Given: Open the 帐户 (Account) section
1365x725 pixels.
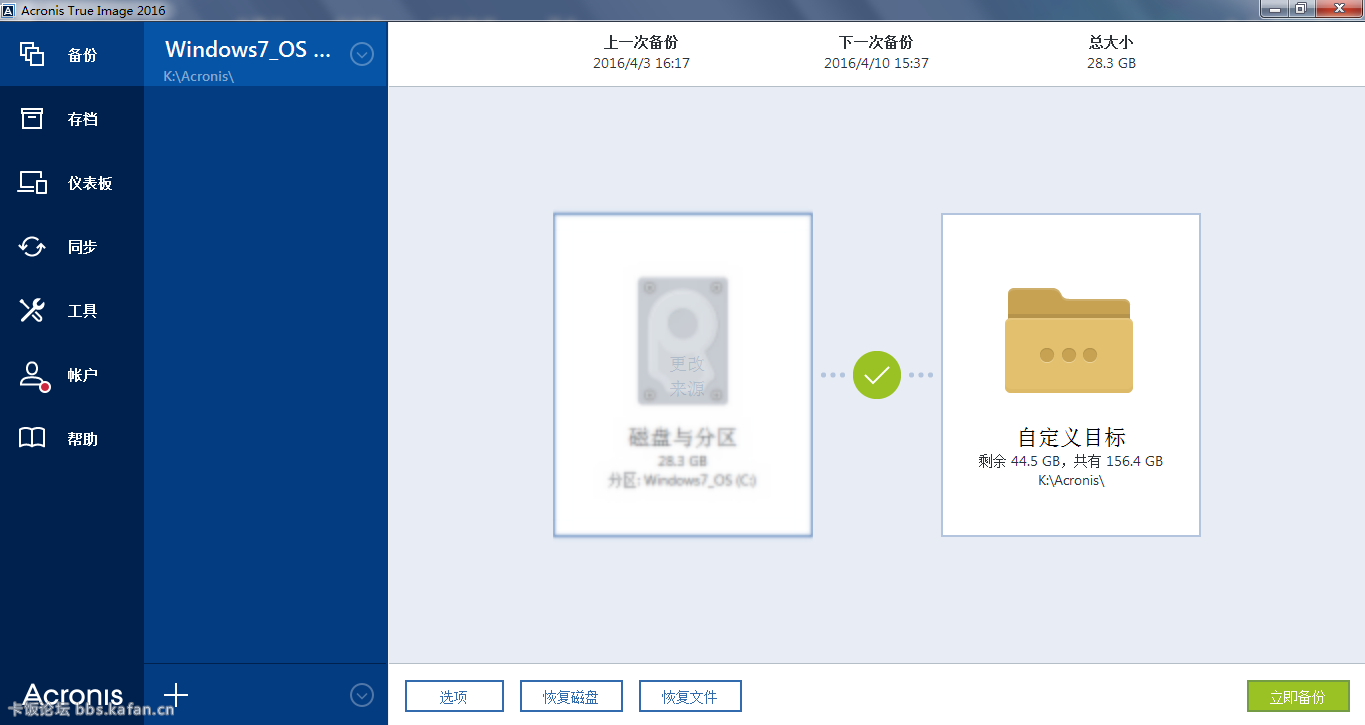Looking at the screenshot, I should point(72,375).
